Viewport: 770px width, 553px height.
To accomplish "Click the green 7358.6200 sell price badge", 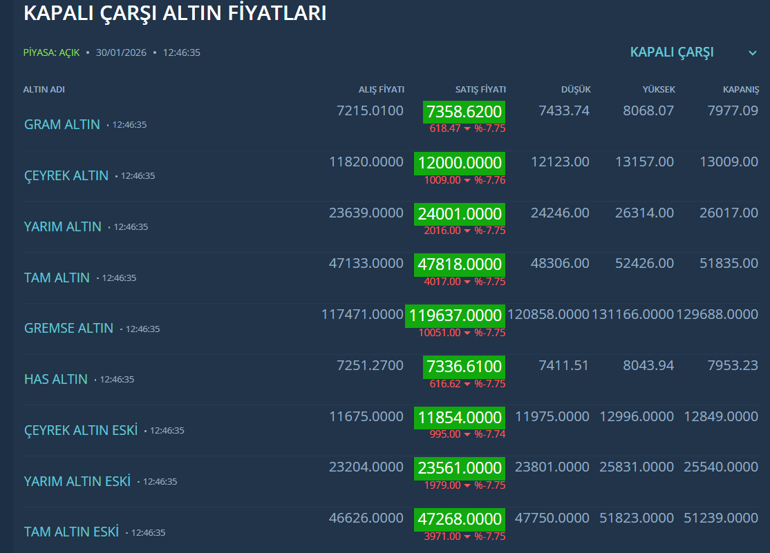I will 463,111.
